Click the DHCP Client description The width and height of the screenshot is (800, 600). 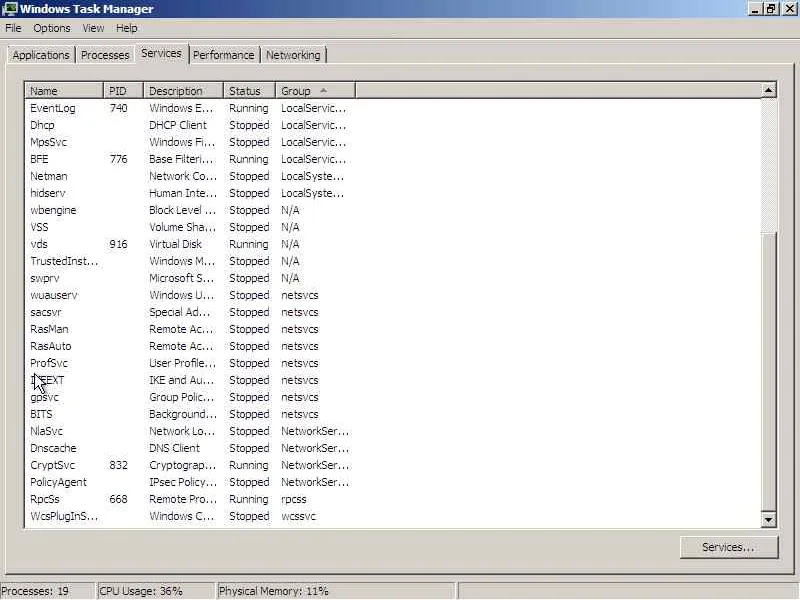178,125
